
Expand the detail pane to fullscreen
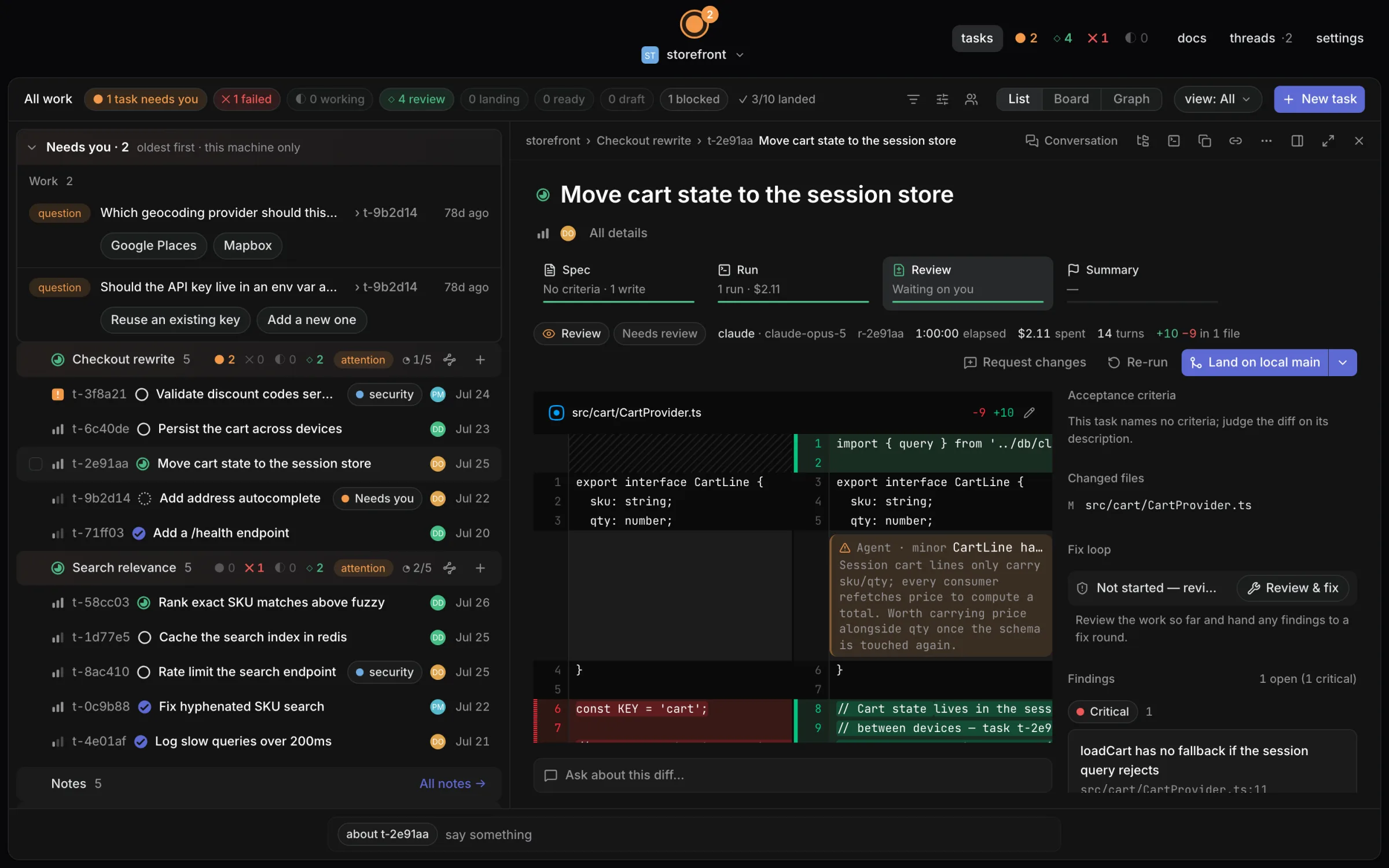[1328, 141]
